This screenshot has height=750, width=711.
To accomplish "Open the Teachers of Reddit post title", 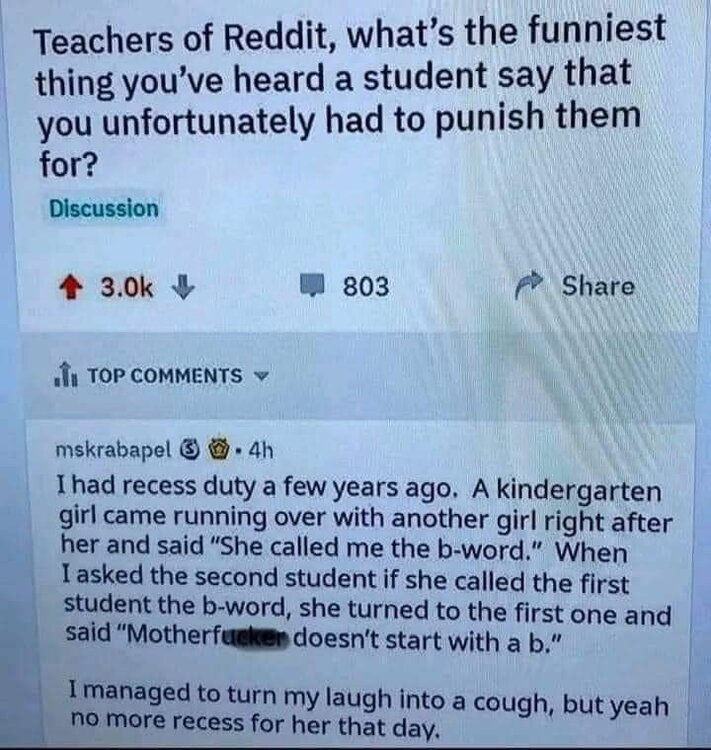I will coord(350,96).
